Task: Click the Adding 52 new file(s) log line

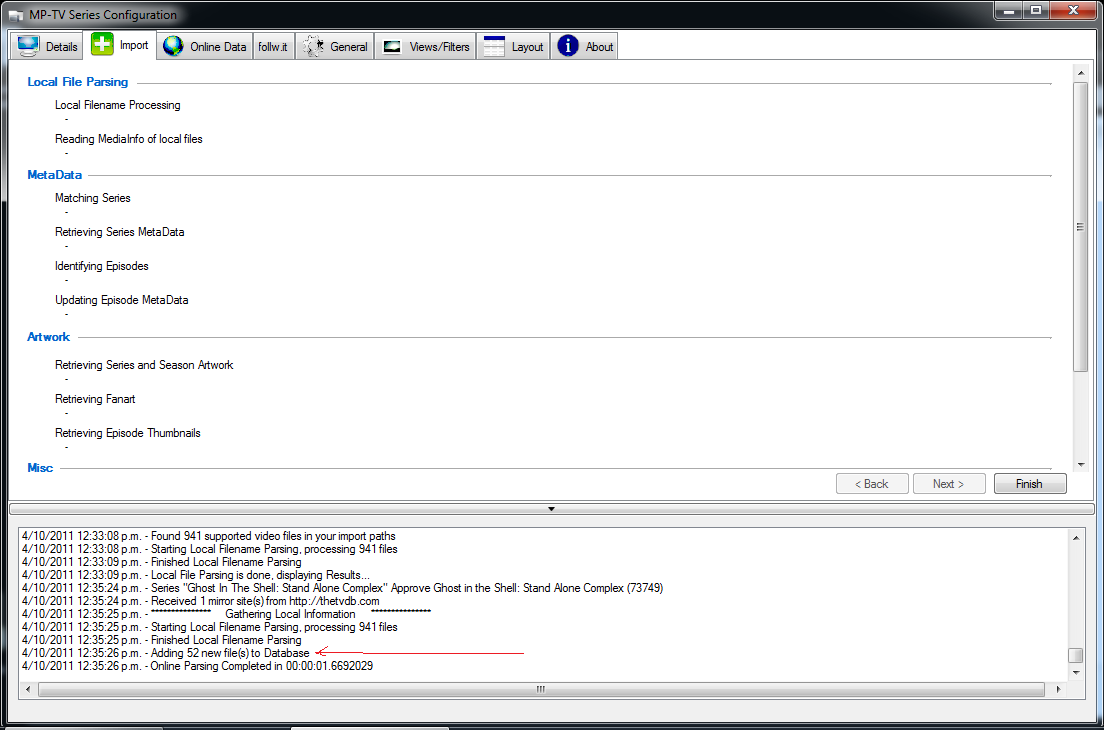Action: click(165, 653)
